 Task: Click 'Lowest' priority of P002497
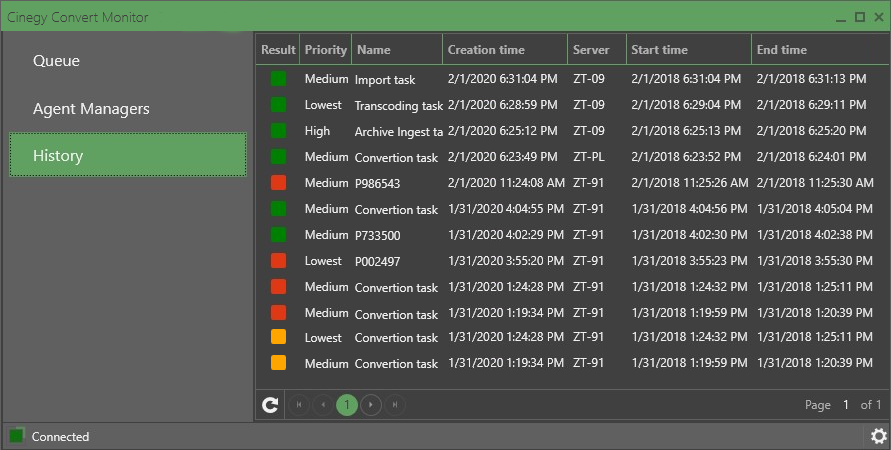click(x=323, y=261)
